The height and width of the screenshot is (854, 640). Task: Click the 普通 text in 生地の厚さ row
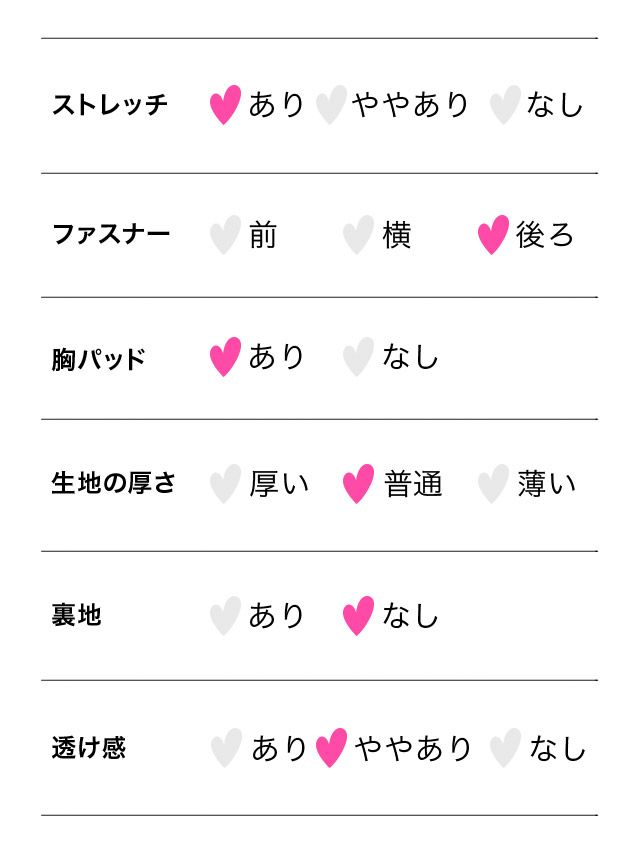(x=413, y=484)
